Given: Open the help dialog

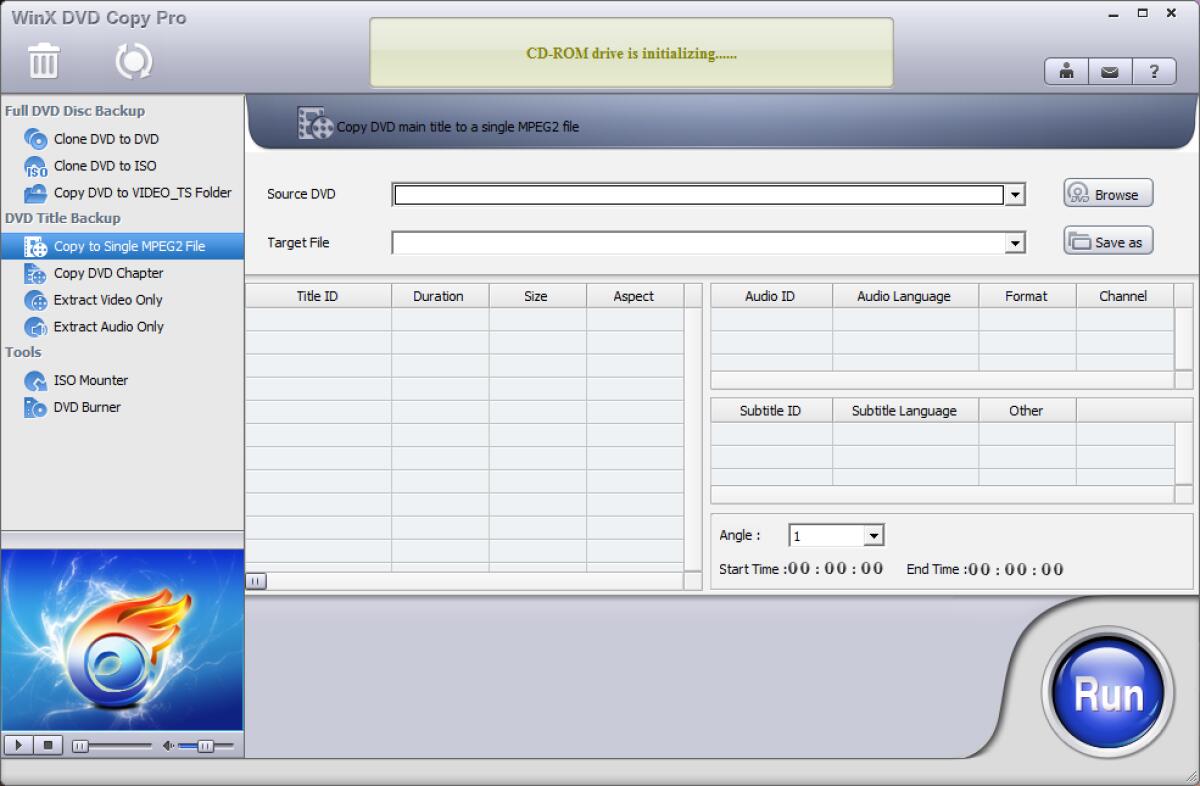Looking at the screenshot, I should 1155,71.
